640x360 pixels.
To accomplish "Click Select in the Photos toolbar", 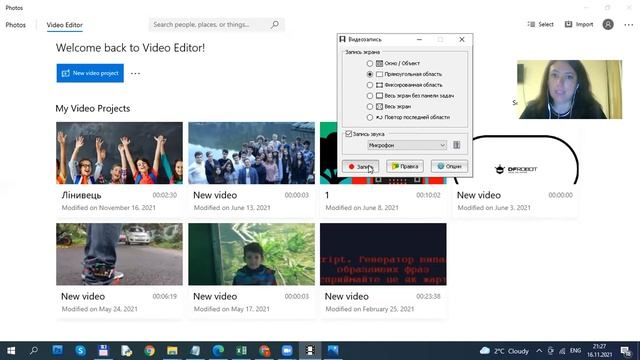I will pyautogui.click(x=540, y=24).
